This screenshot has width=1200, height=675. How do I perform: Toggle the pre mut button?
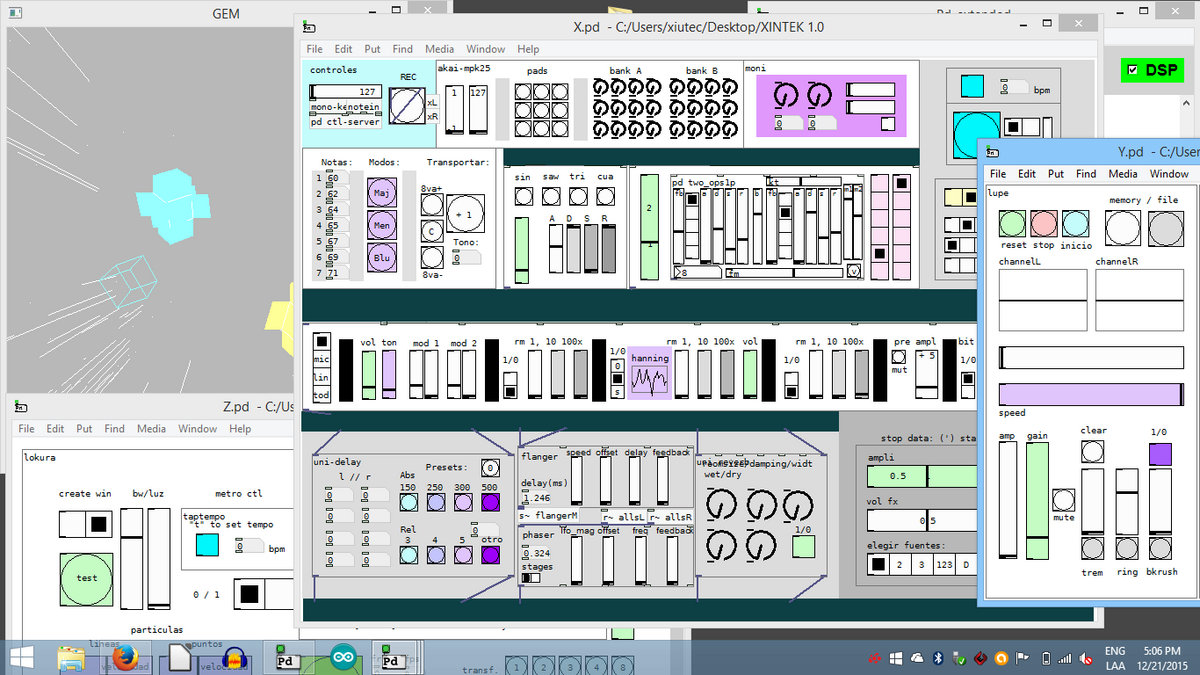pyautogui.click(x=898, y=357)
